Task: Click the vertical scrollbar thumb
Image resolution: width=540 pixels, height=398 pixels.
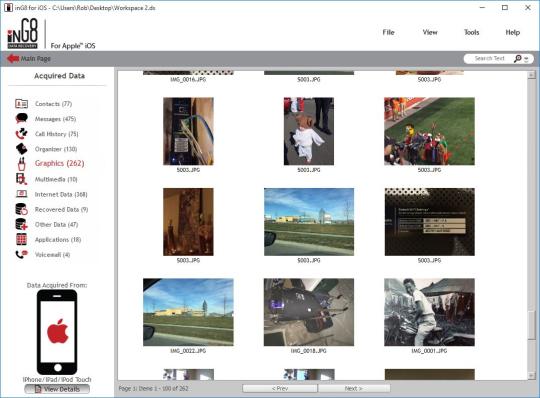Action: [x=531, y=324]
